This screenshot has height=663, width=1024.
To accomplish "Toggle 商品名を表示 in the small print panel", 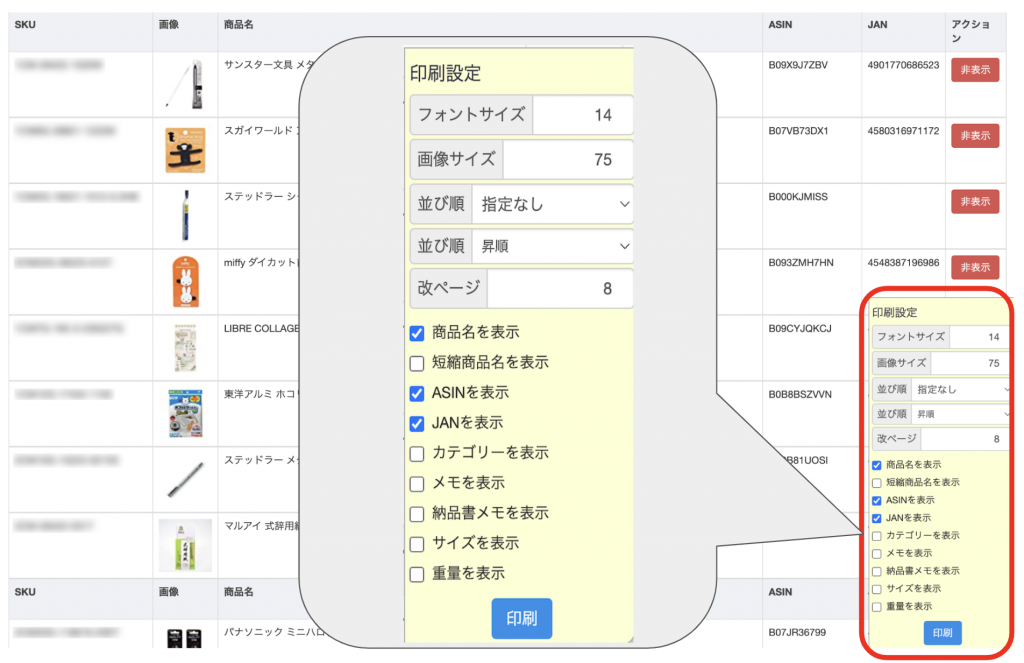I will pos(876,465).
